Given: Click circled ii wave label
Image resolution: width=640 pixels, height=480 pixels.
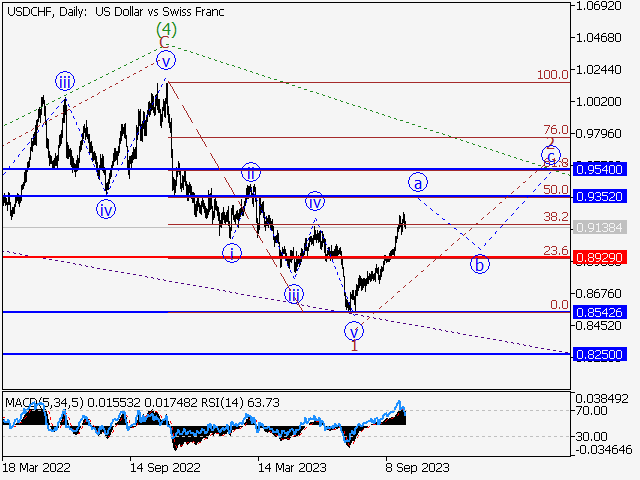Looking at the screenshot, I should (x=251, y=172).
